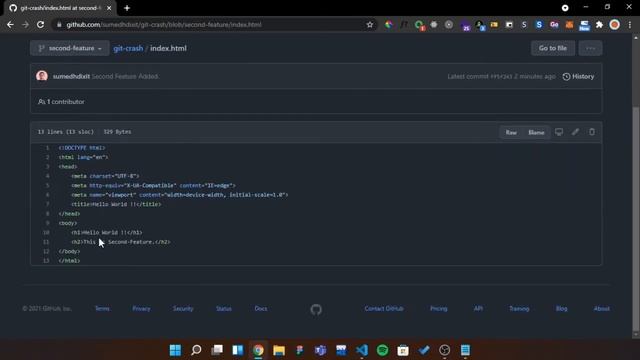Open the sumedhdixit author link
This screenshot has width=640, height=360.
point(71,76)
